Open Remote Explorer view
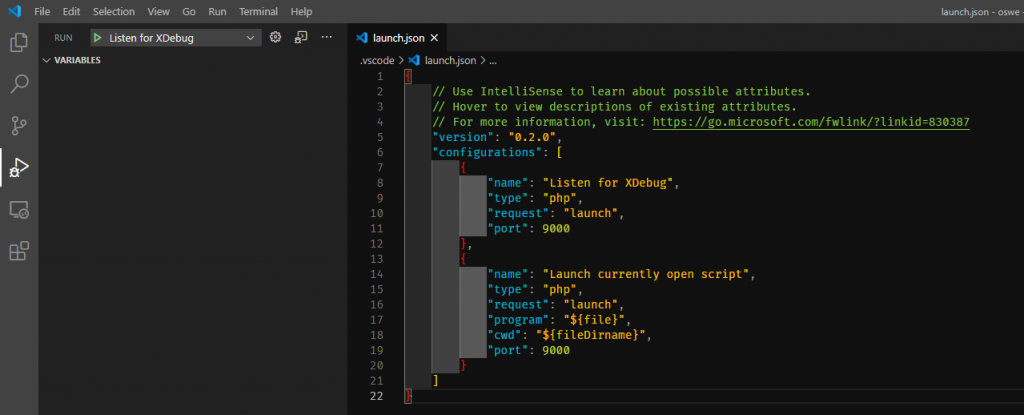Viewport: 1024px width, 415px height. [x=19, y=210]
